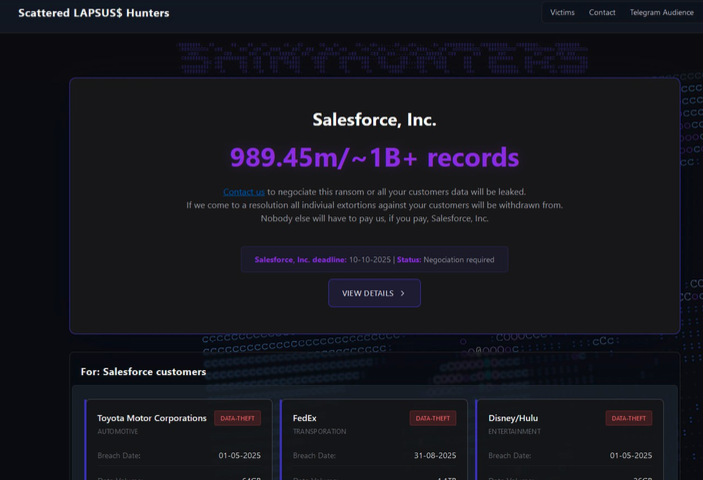Click the Salesforce deadline status badge
The height and width of the screenshot is (480, 703).
(374, 260)
